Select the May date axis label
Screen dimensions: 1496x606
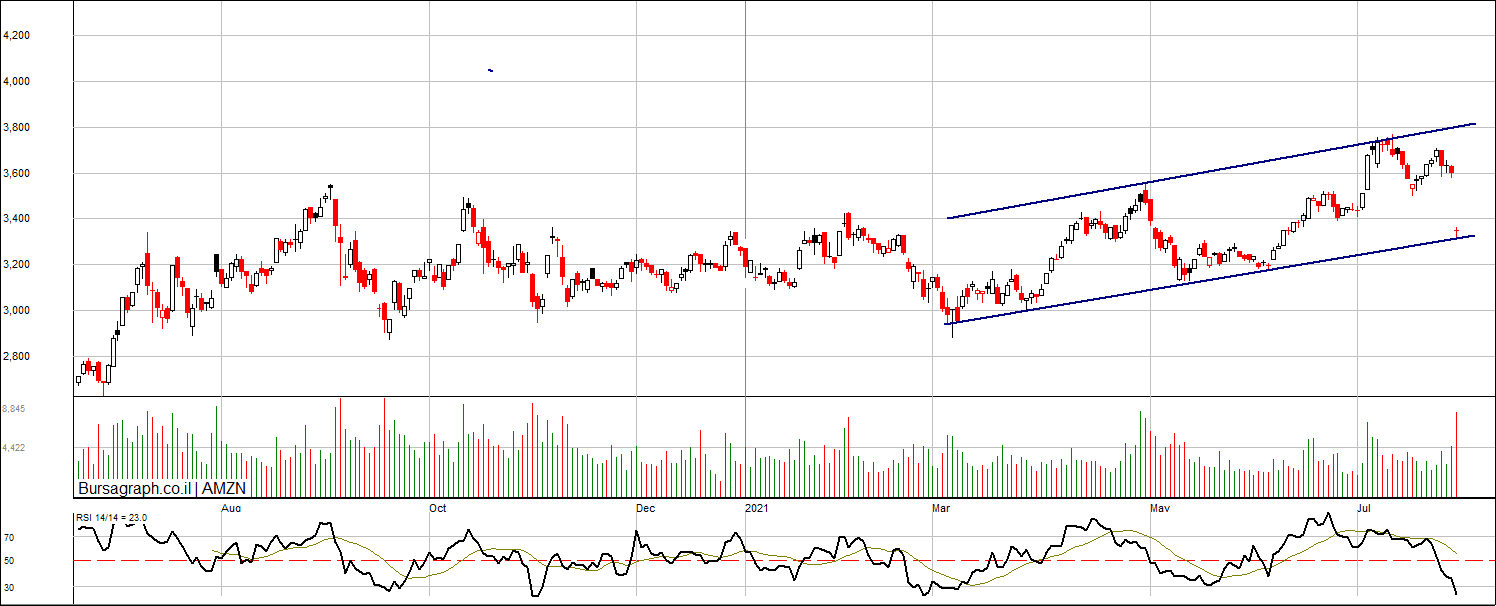click(1160, 508)
